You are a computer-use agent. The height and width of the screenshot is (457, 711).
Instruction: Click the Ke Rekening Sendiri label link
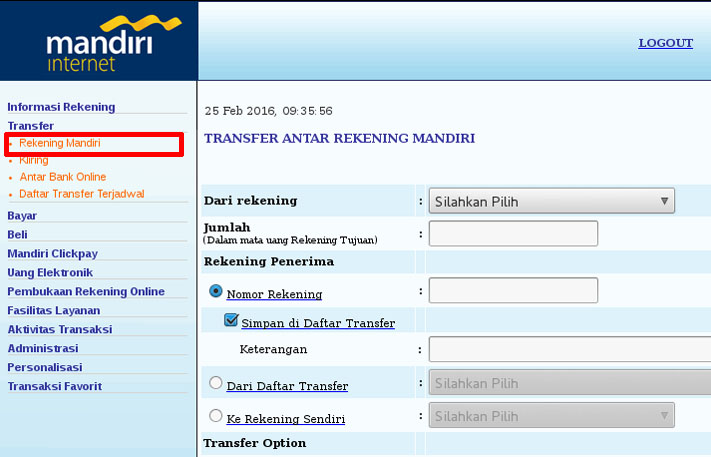click(x=286, y=419)
